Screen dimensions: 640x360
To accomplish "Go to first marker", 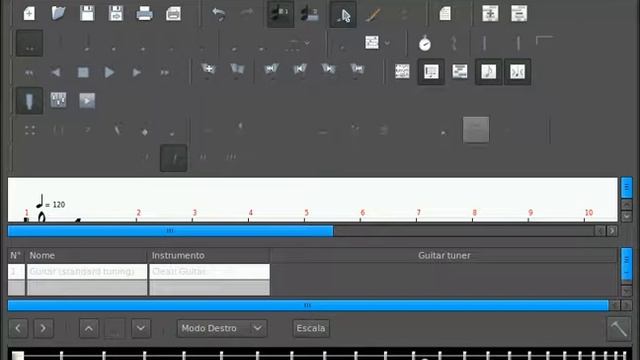I will 271,69.
